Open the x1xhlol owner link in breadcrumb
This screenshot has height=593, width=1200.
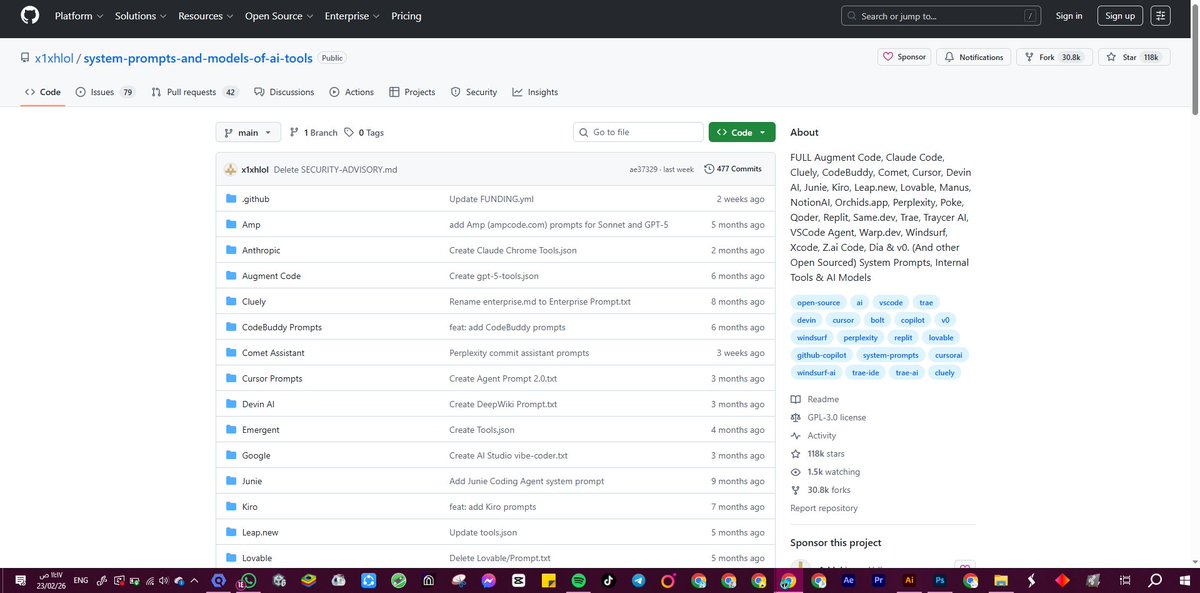(x=54, y=58)
